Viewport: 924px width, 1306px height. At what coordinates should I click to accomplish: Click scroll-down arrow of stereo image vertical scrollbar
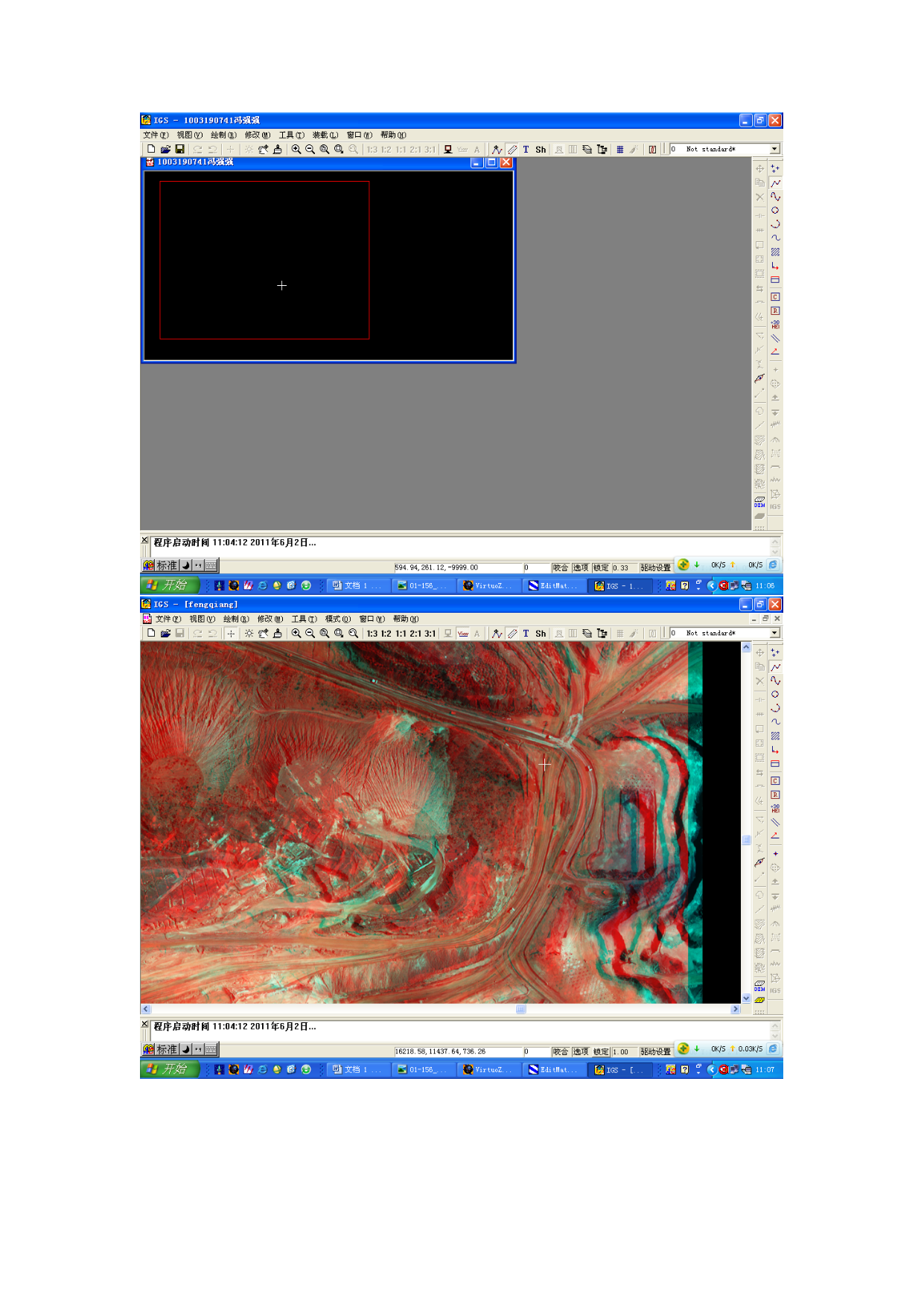746,998
